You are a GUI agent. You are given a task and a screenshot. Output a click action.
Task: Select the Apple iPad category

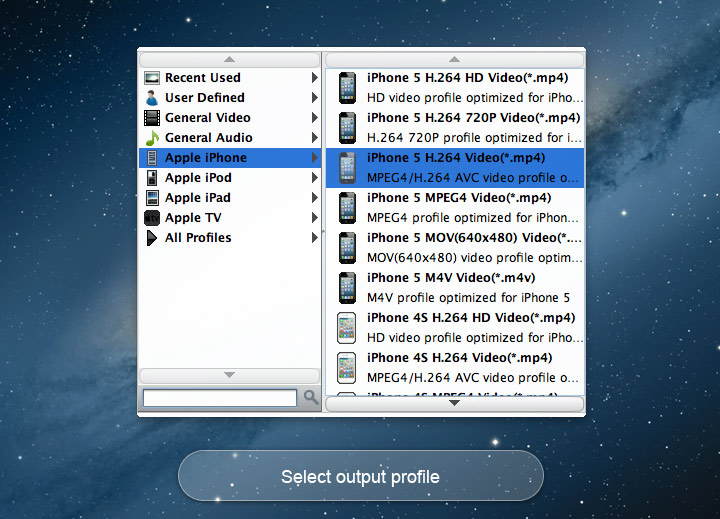[230, 197]
